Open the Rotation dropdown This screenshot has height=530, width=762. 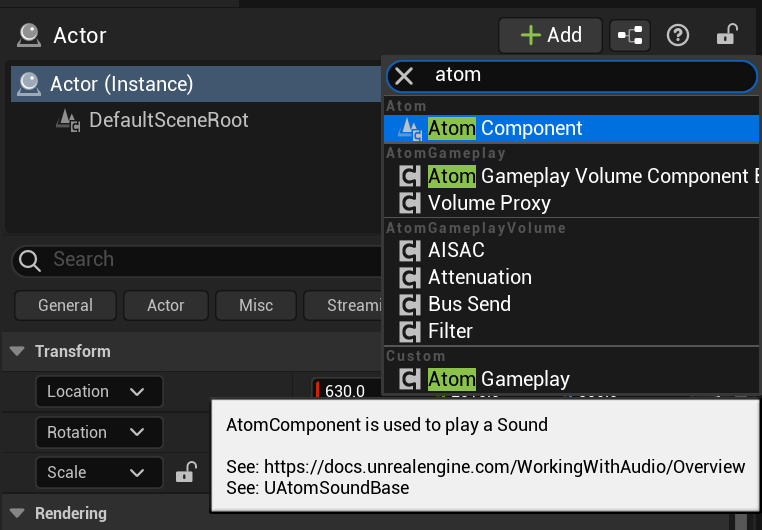pyautogui.click(x=99, y=432)
